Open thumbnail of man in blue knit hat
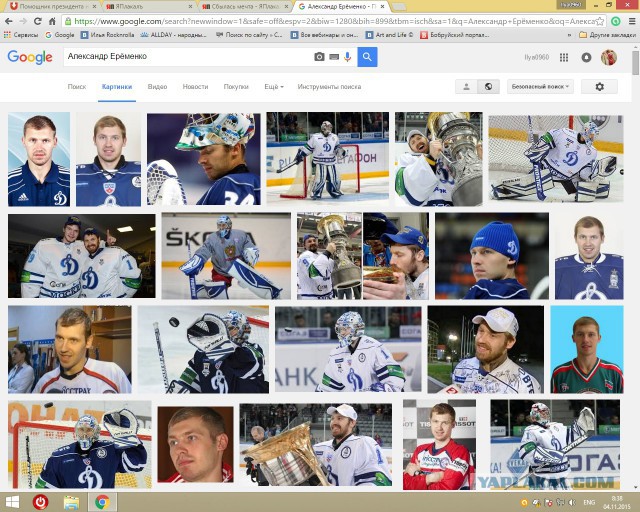640x512 pixels. coord(492,256)
